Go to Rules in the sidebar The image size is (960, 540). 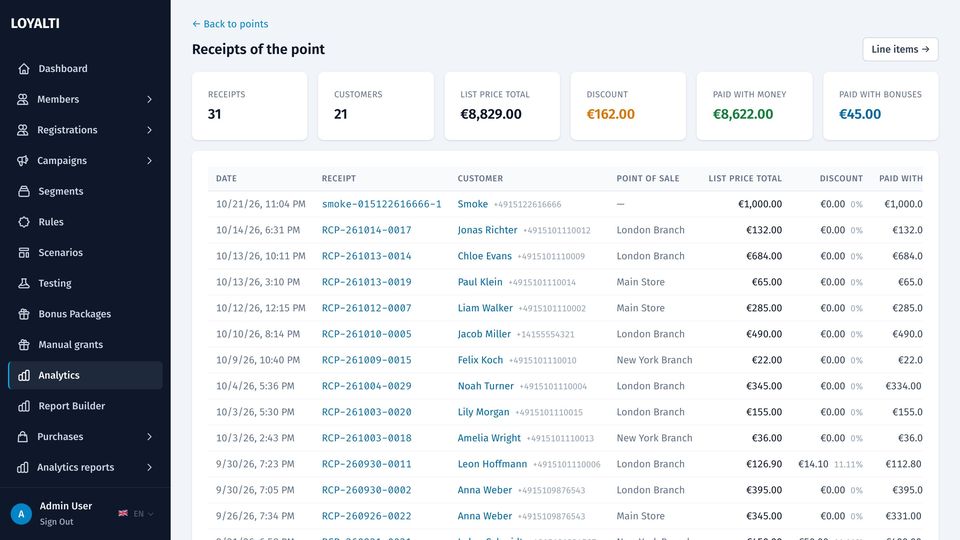coord(85,222)
